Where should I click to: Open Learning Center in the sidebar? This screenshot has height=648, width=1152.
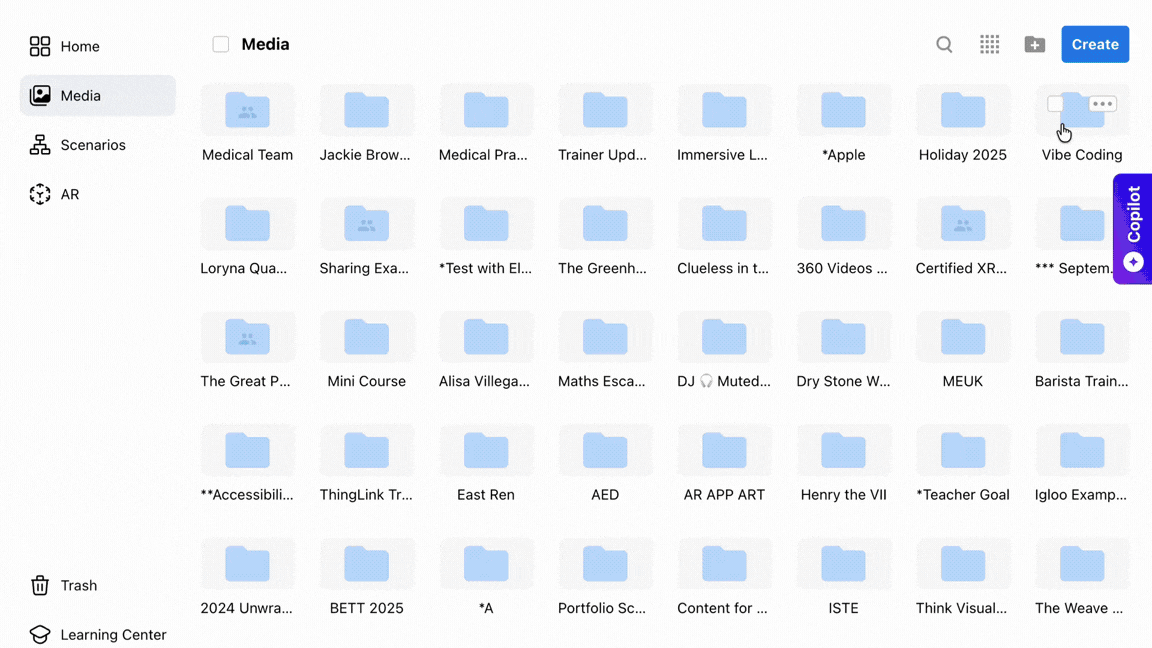(98, 635)
